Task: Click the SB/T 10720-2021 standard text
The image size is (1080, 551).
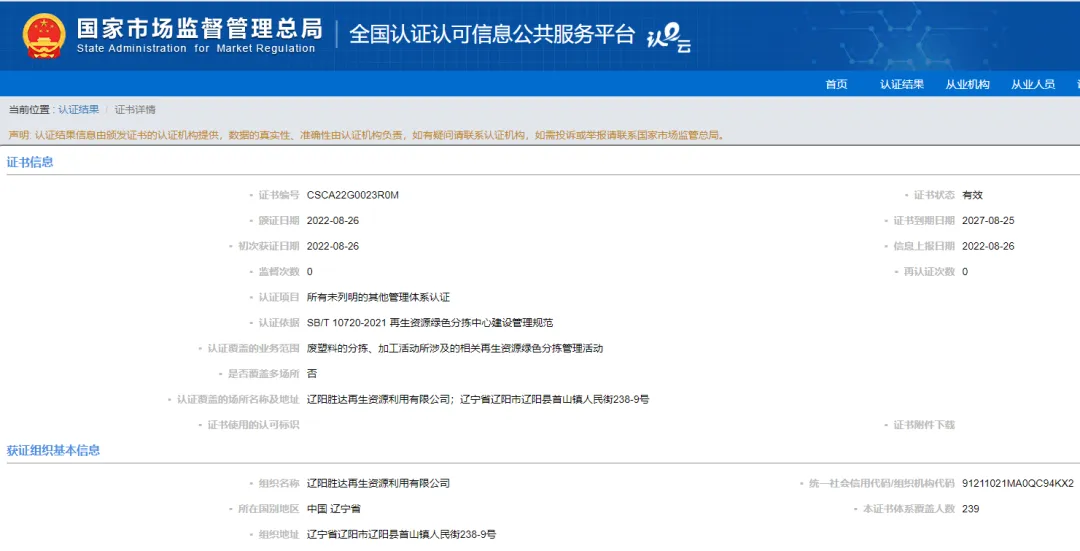Action: [430, 322]
